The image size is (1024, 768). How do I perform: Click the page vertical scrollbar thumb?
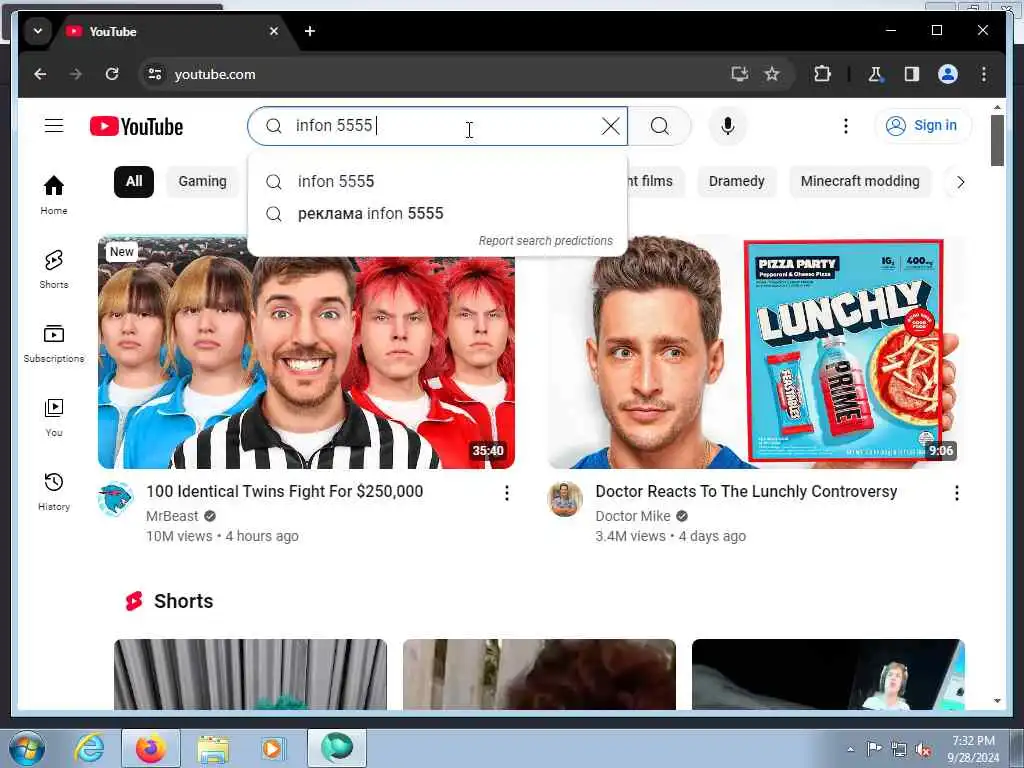point(997,140)
